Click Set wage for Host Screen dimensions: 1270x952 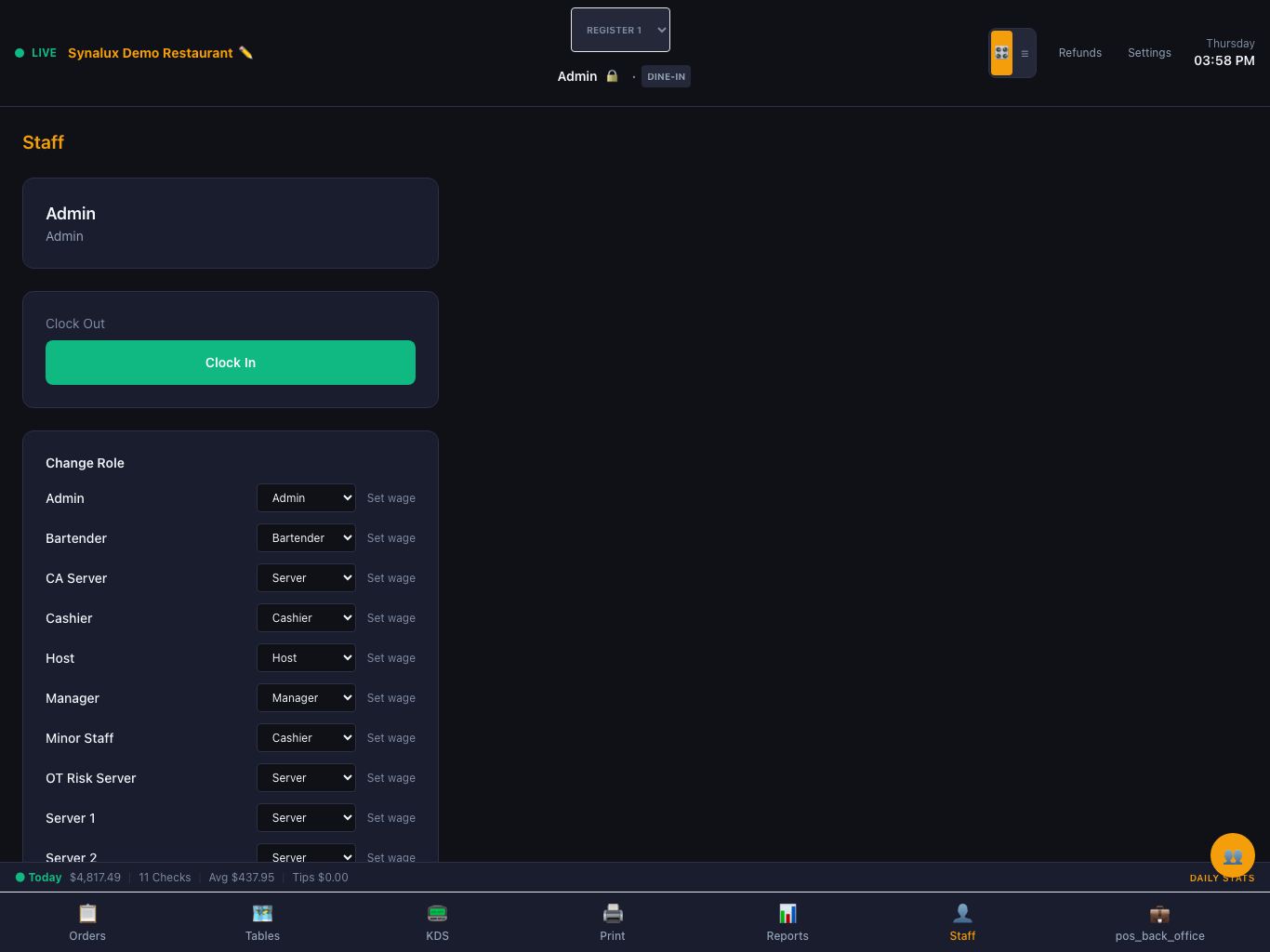click(391, 658)
